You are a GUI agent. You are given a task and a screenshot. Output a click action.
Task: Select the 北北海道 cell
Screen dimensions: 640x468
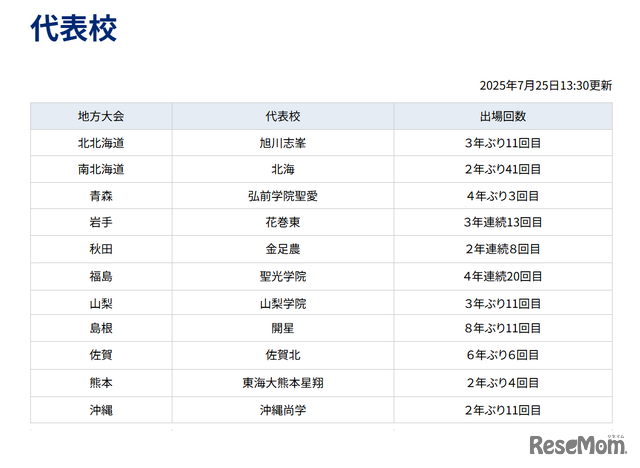pos(101,143)
